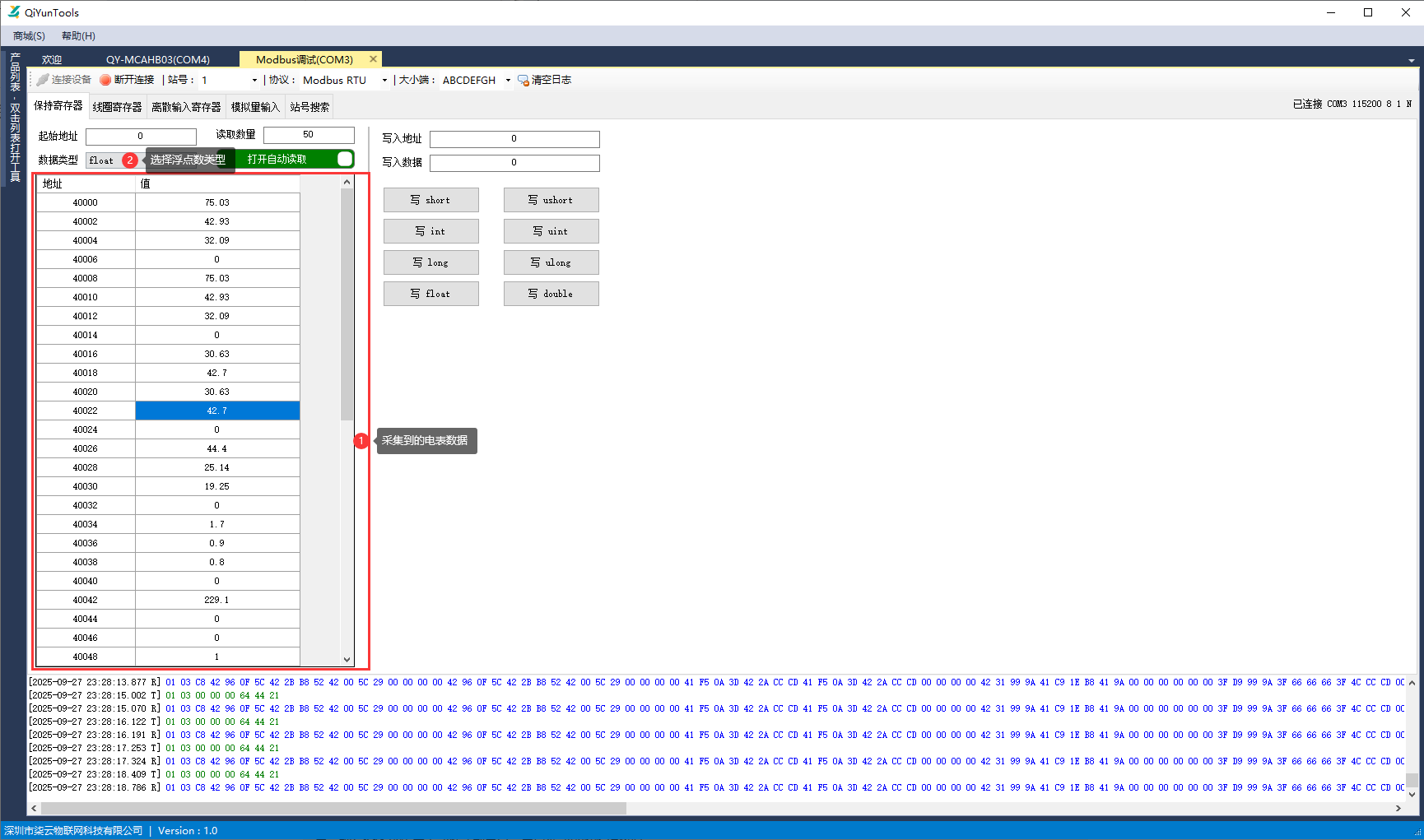Image resolution: width=1424 pixels, height=840 pixels.
Task: Click the log horizontal scrollbar thumb
Action: (329, 808)
